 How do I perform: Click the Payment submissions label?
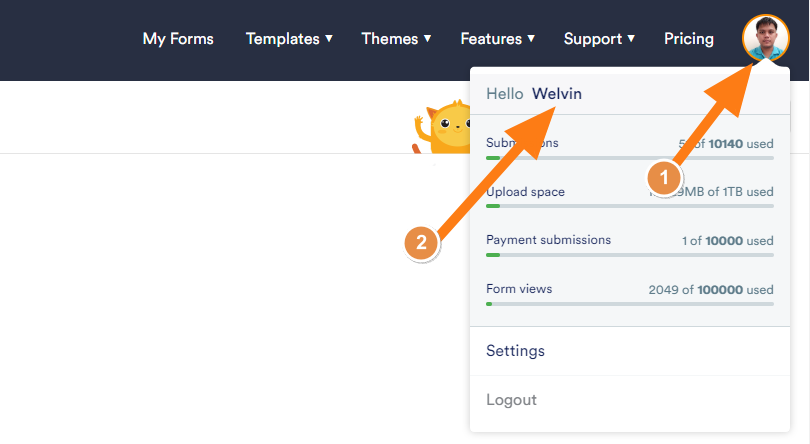(548, 240)
